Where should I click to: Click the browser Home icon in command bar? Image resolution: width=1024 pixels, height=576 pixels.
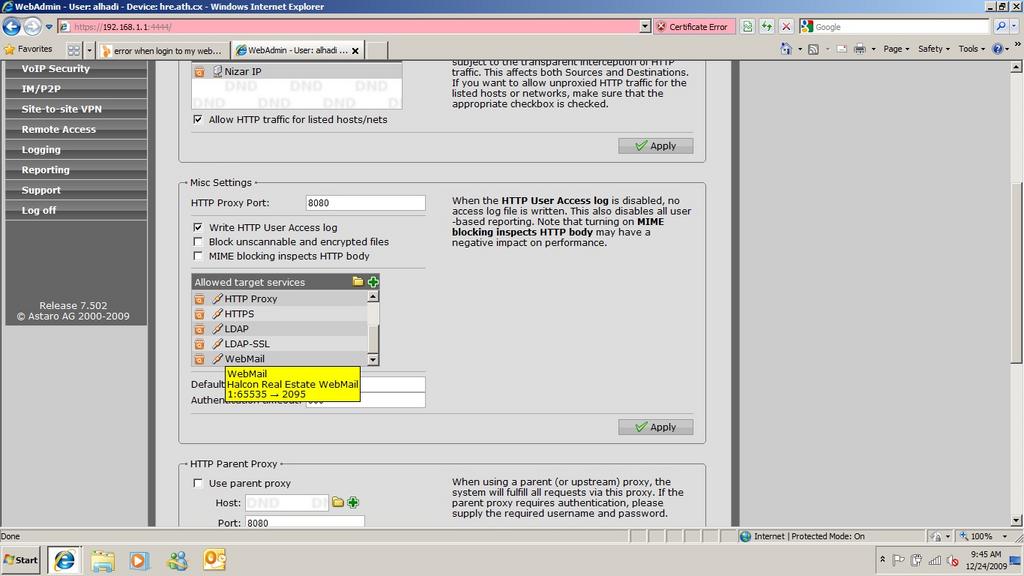pos(786,49)
